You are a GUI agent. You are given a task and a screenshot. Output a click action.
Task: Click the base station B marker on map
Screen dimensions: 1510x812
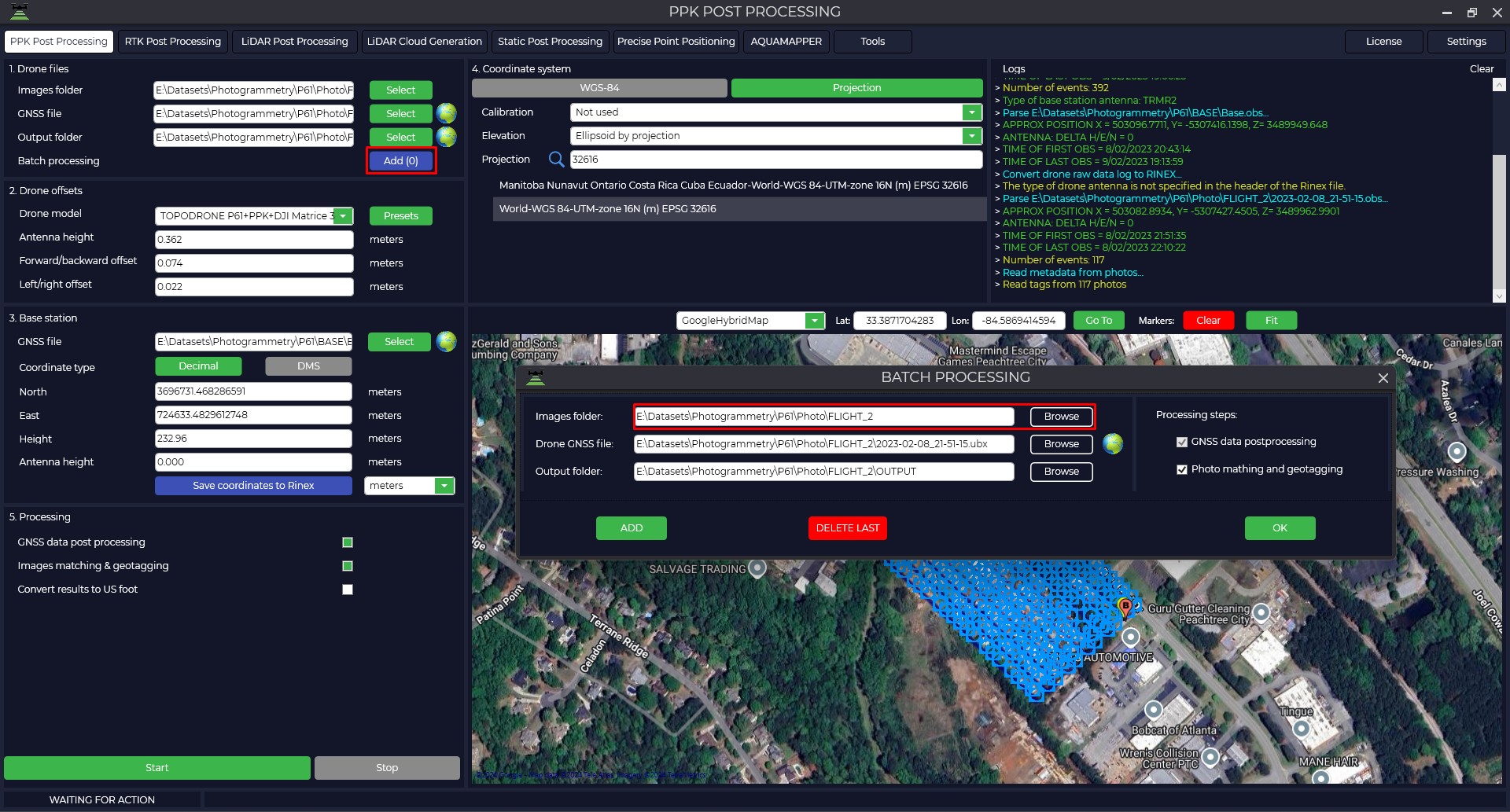click(1125, 608)
